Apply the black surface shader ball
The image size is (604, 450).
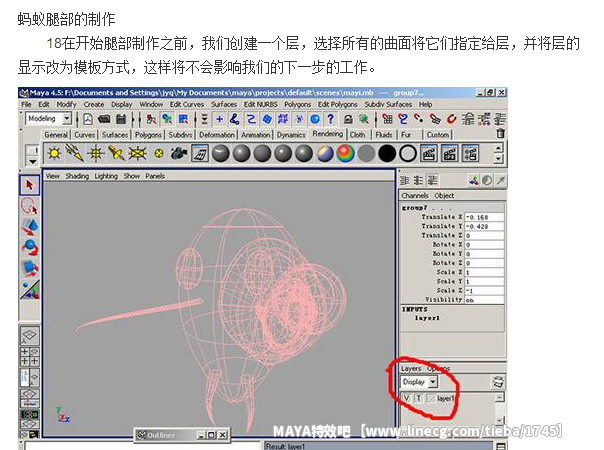pos(387,154)
